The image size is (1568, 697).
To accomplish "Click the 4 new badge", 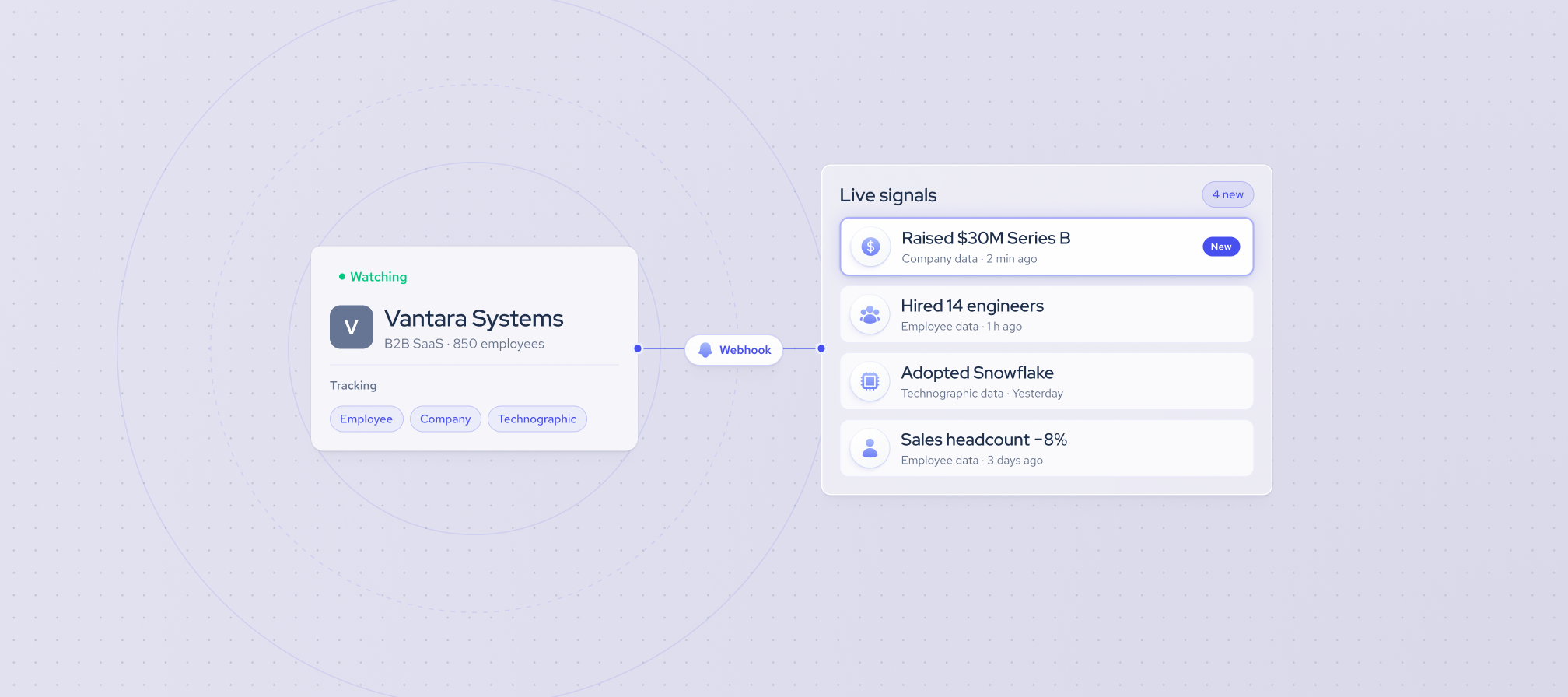I will (1228, 194).
